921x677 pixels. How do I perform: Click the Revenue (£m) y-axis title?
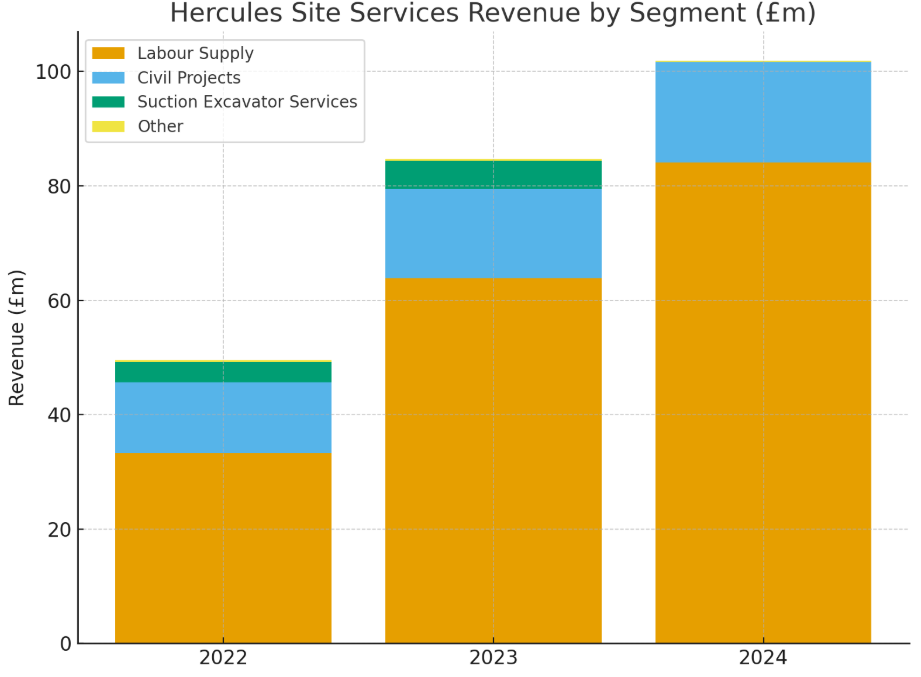pyautogui.click(x=17, y=337)
